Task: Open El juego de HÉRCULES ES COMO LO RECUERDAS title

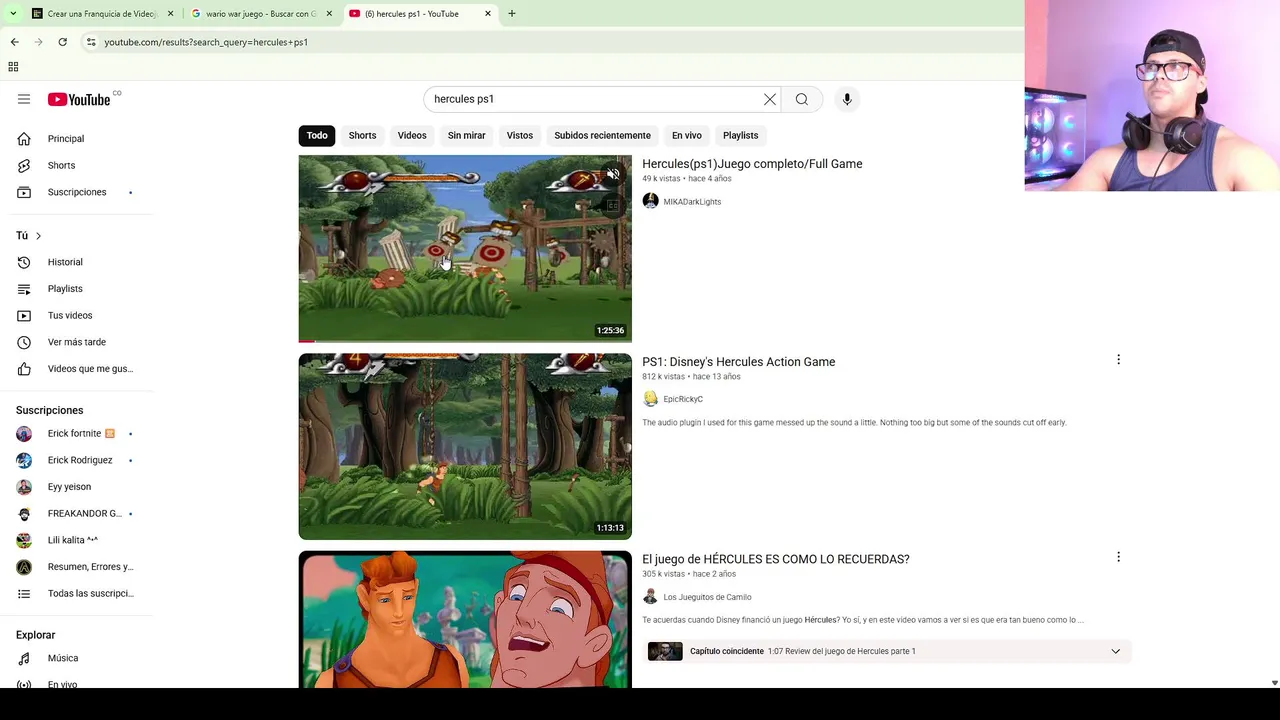Action: pos(776,559)
